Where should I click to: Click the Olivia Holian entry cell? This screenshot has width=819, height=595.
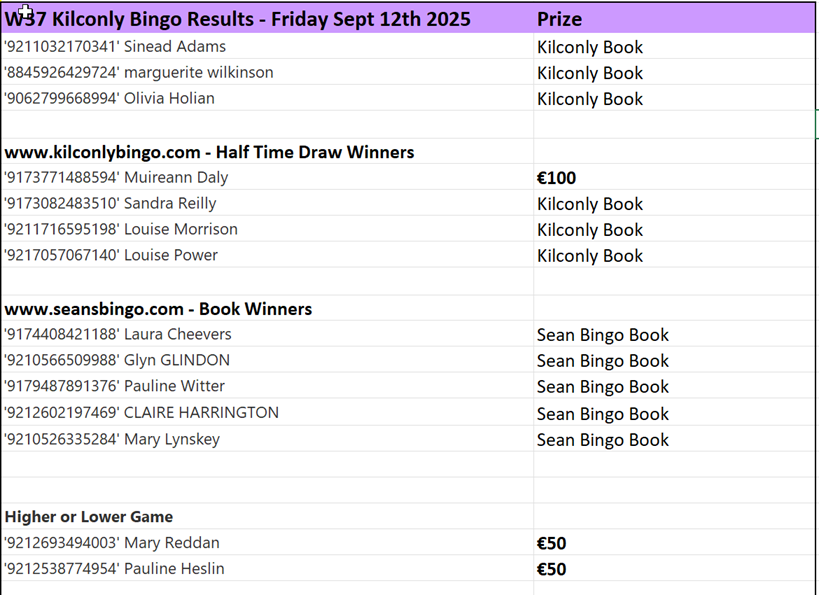[x=267, y=98]
